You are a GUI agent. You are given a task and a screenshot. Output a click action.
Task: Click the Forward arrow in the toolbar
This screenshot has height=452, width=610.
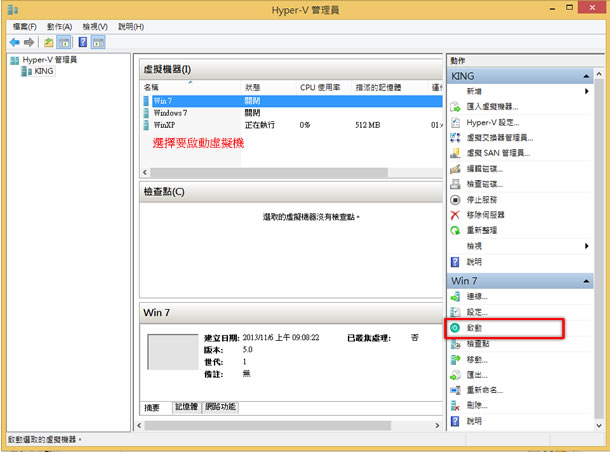click(x=29, y=42)
